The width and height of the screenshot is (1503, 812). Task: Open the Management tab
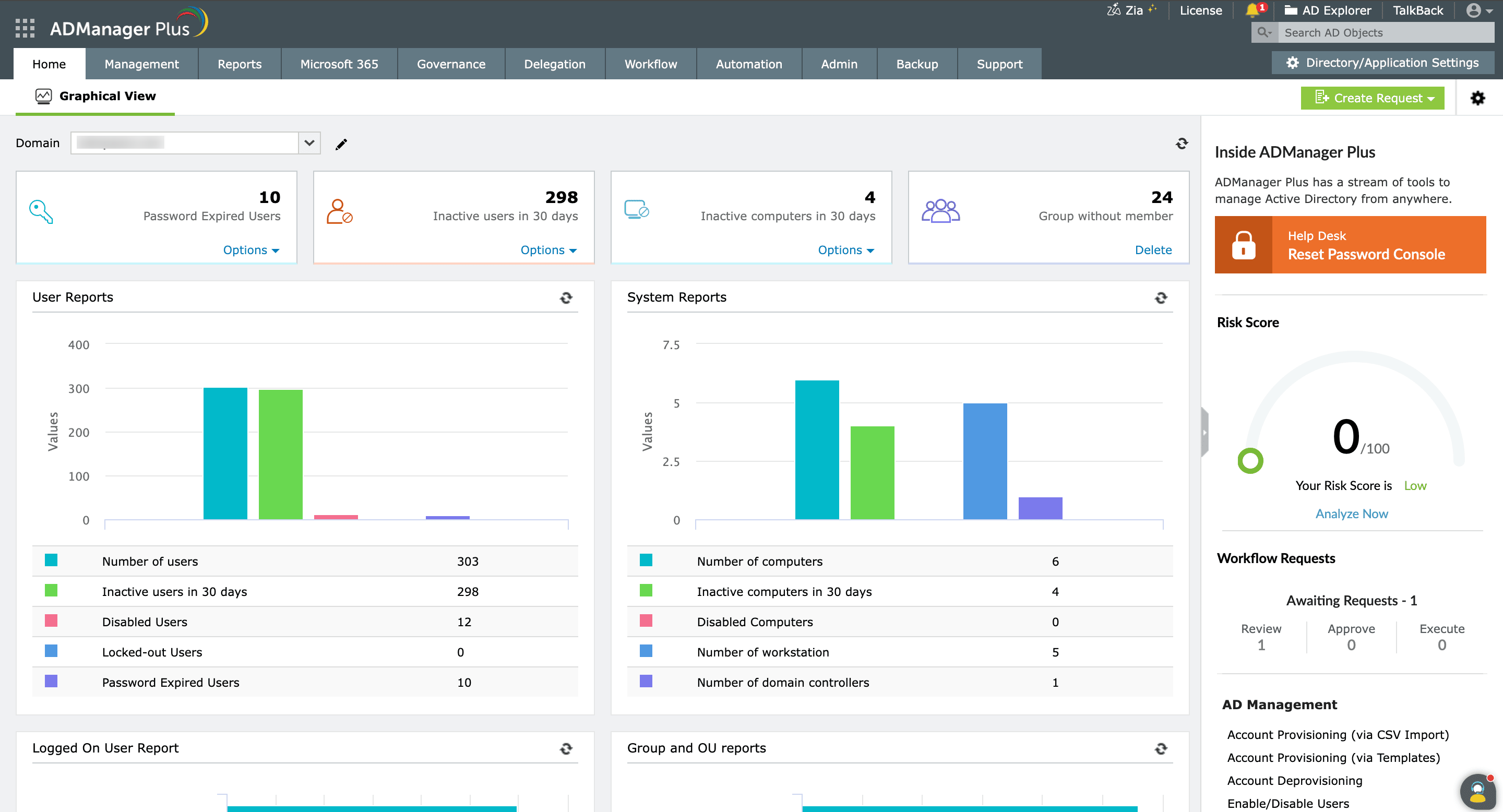click(x=142, y=64)
